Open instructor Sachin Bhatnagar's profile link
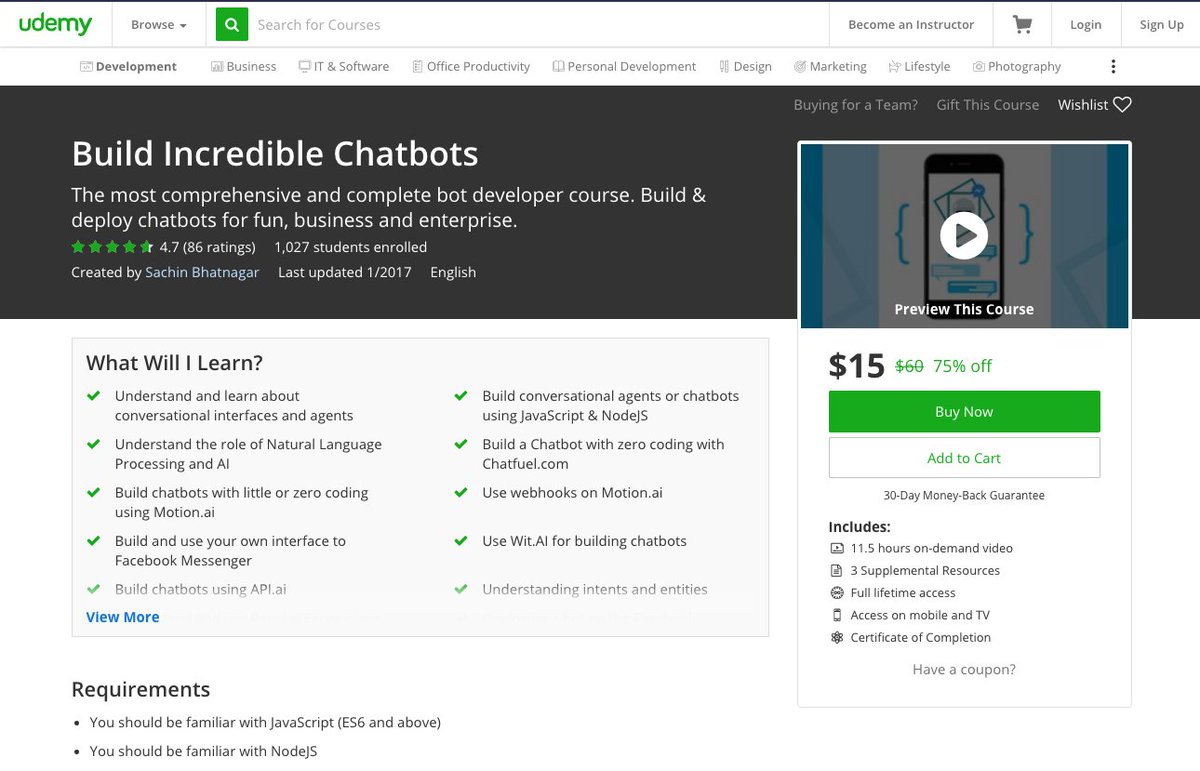The width and height of the screenshot is (1200, 771). [x=202, y=272]
